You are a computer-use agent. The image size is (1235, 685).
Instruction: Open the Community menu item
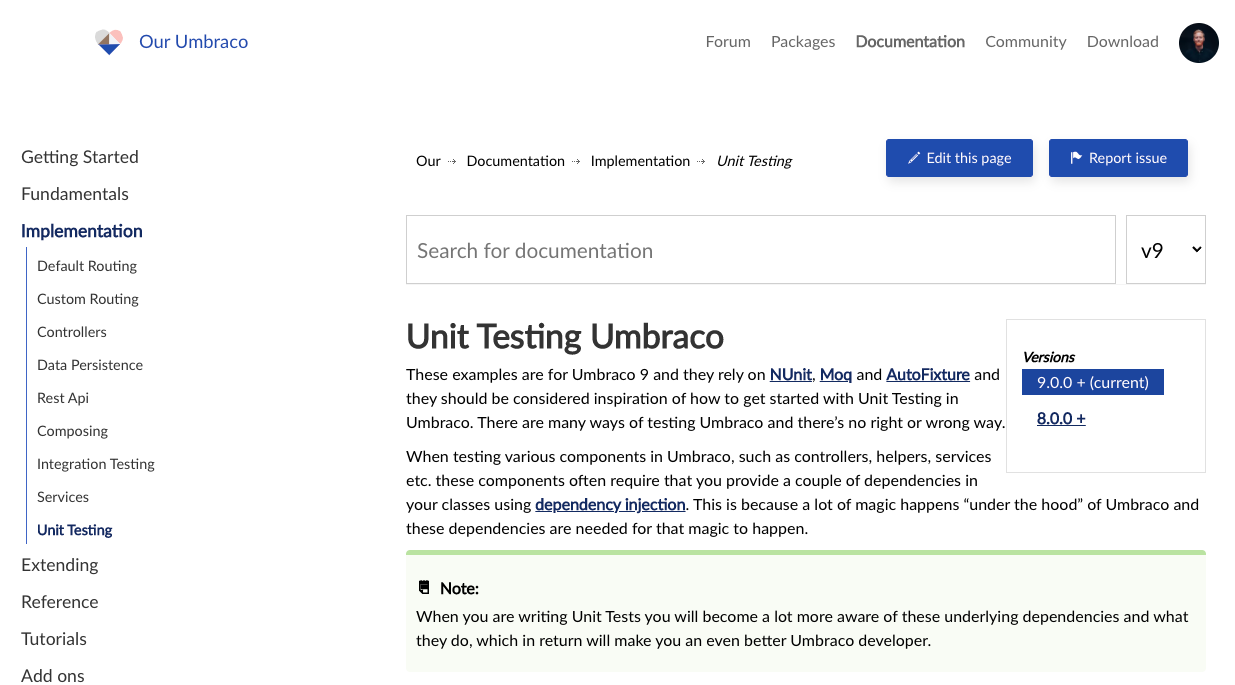click(1026, 42)
